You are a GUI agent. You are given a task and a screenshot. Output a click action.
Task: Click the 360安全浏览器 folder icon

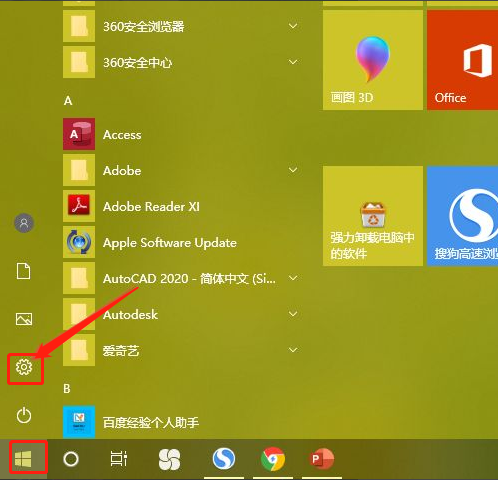79,26
